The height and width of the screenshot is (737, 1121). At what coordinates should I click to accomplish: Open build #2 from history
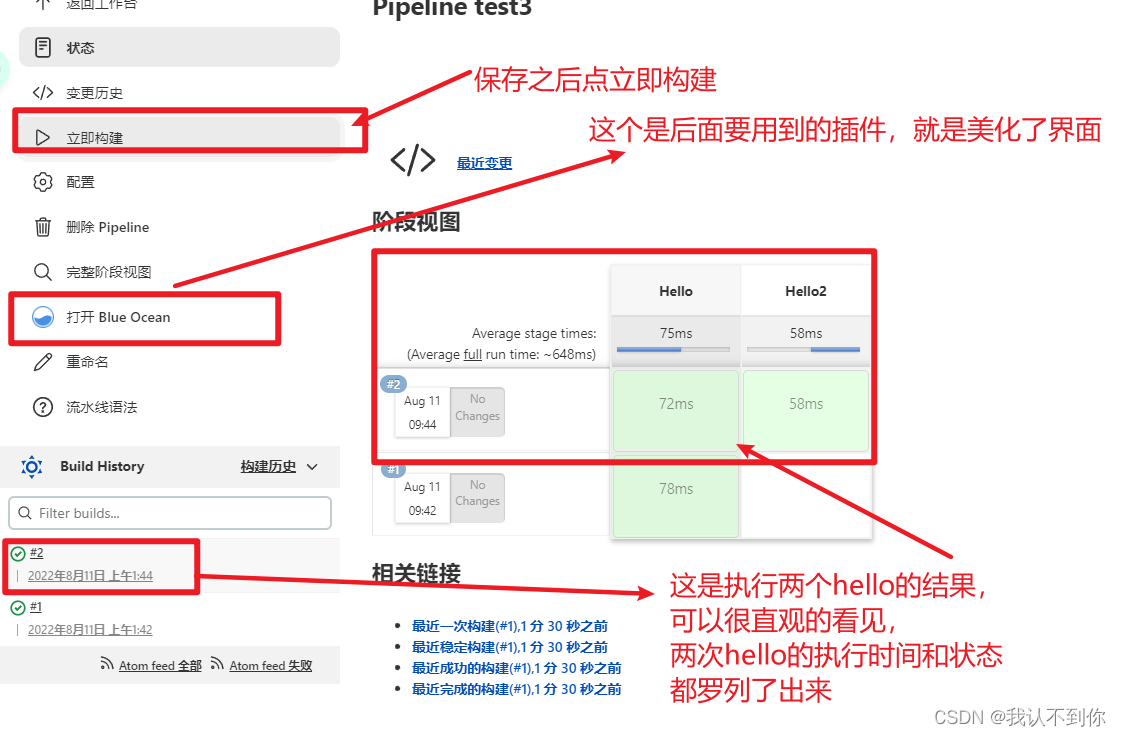36,552
